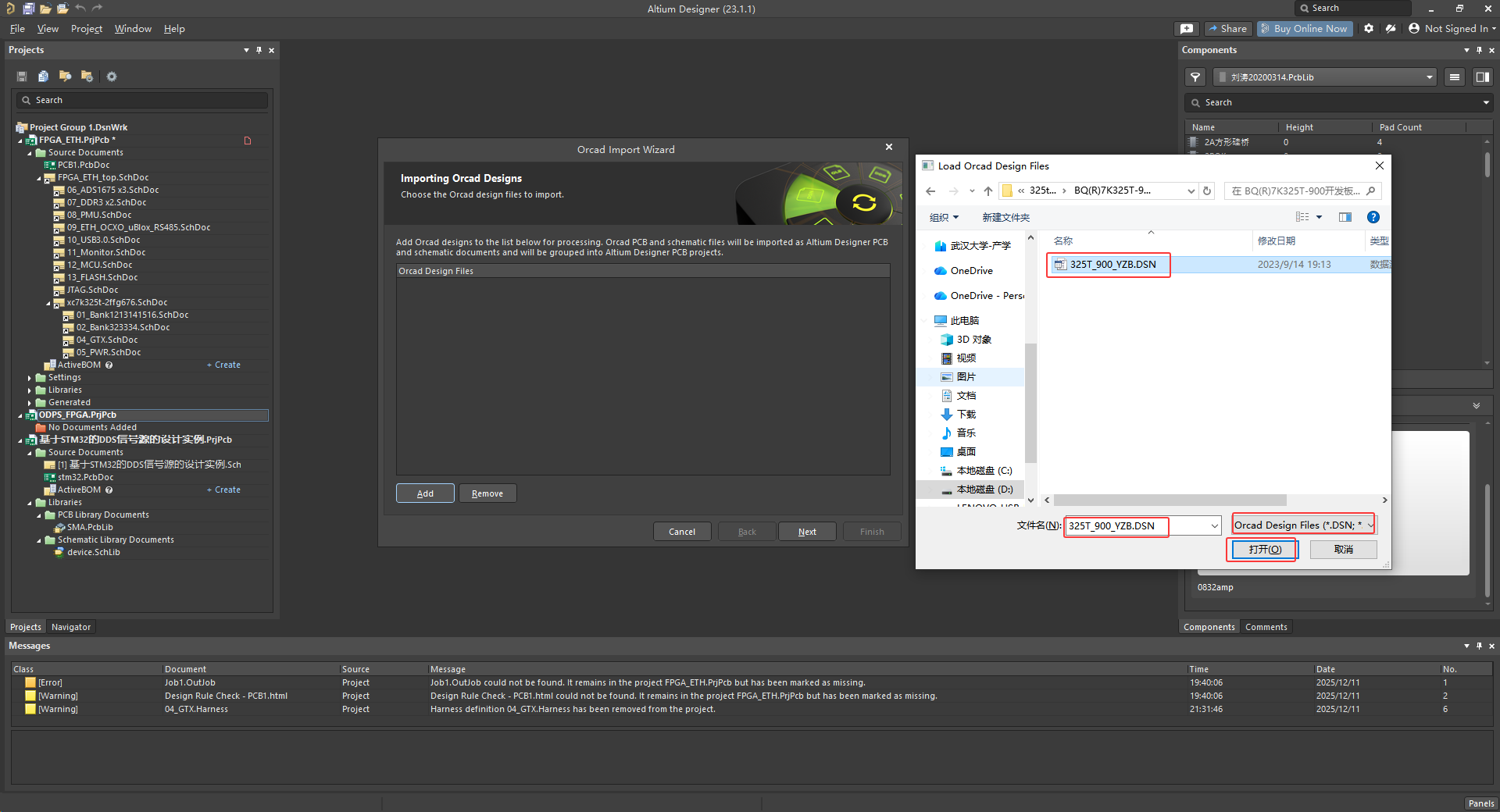Click the ActiveBOM help icon under FPGA_ETH project

109,365
